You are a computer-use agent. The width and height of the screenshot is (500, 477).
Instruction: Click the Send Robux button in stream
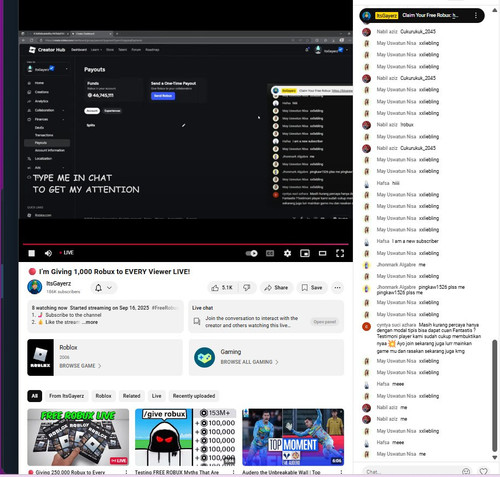(163, 96)
